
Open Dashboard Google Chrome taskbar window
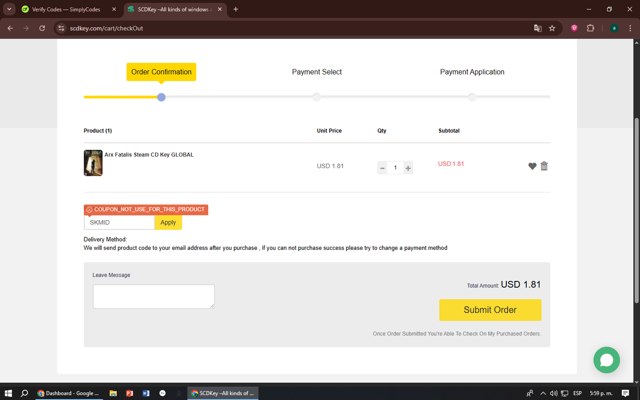68,393
